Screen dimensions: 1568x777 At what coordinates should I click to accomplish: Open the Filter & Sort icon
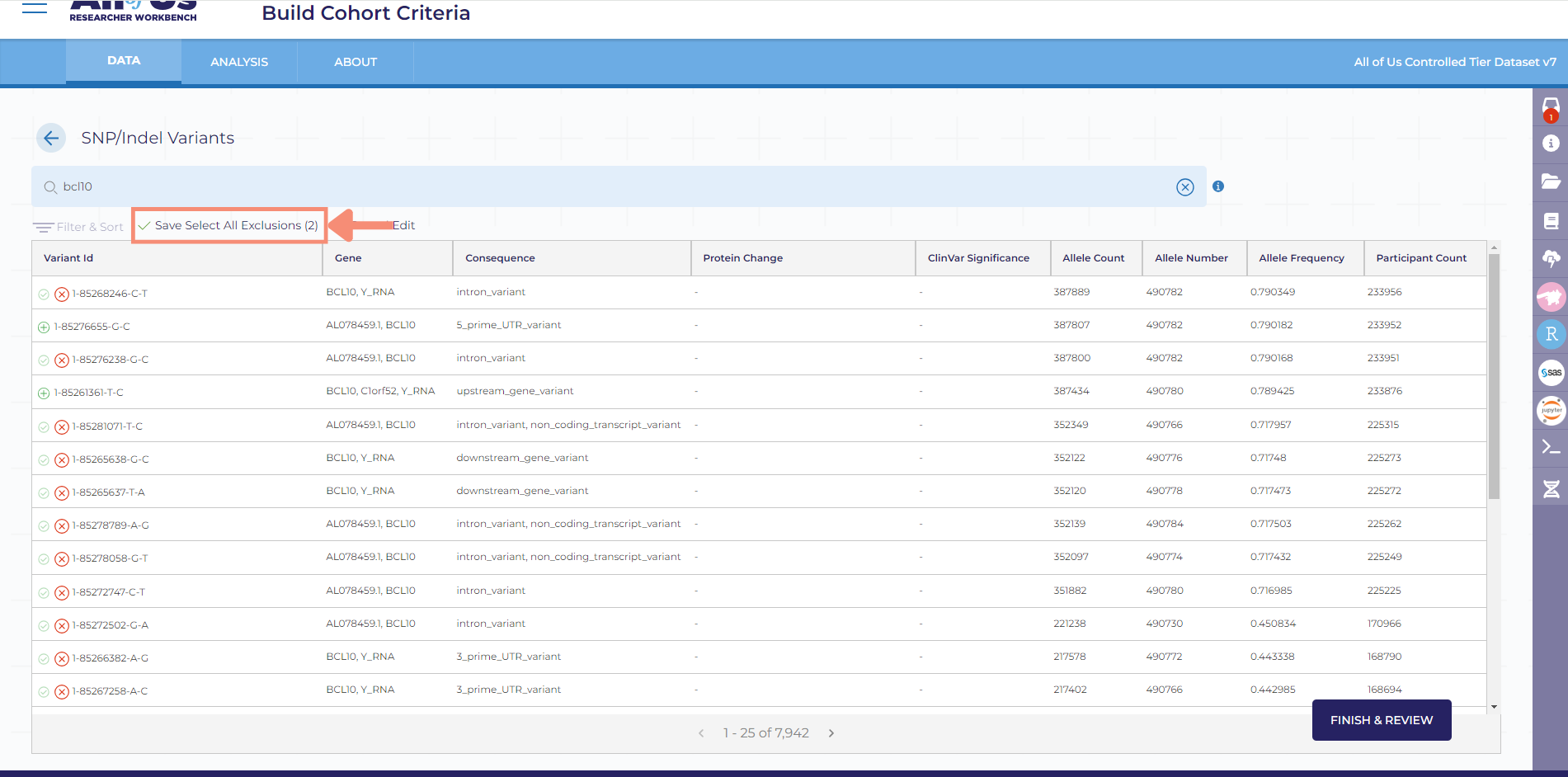(x=43, y=227)
